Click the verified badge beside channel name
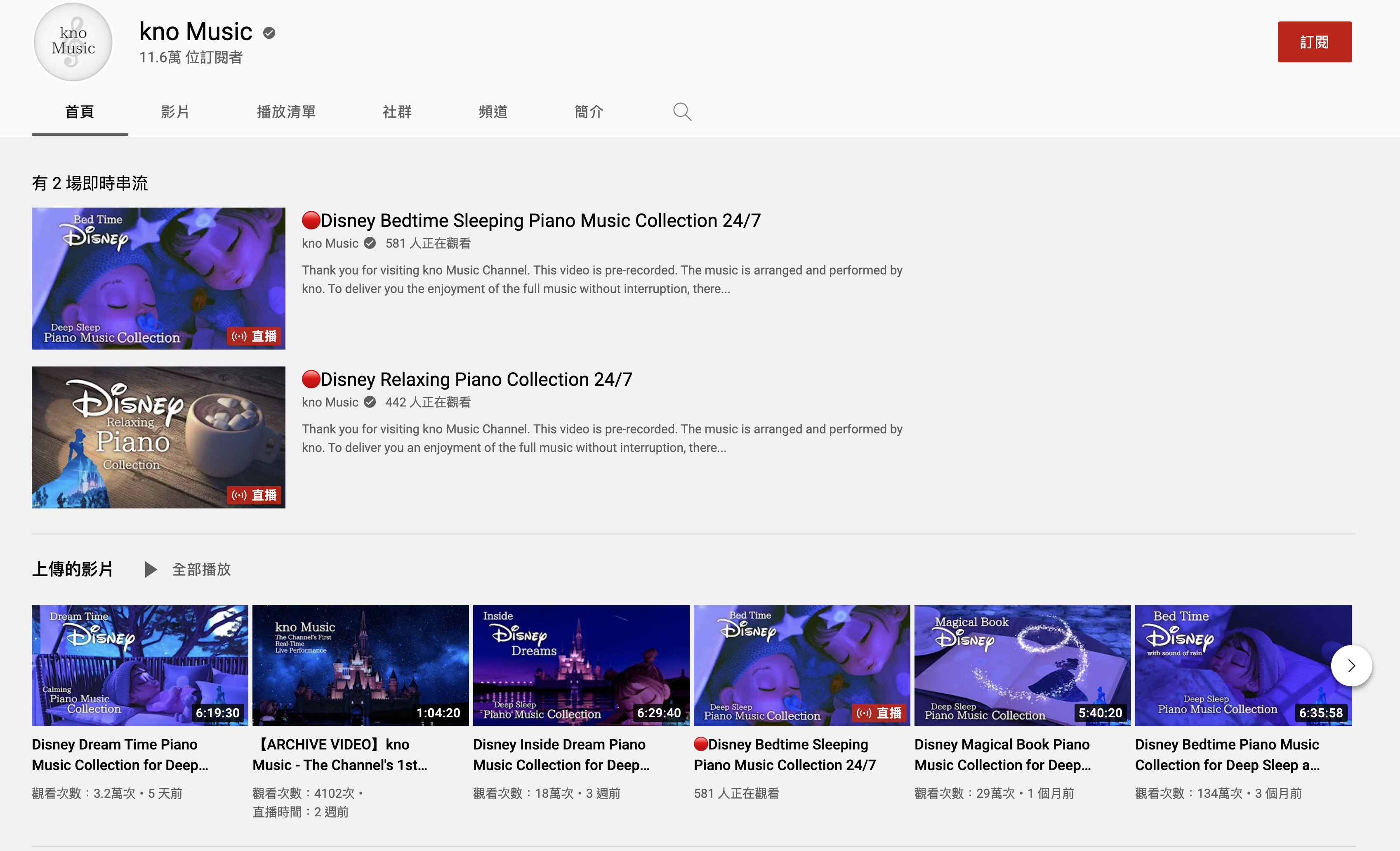 (x=269, y=33)
